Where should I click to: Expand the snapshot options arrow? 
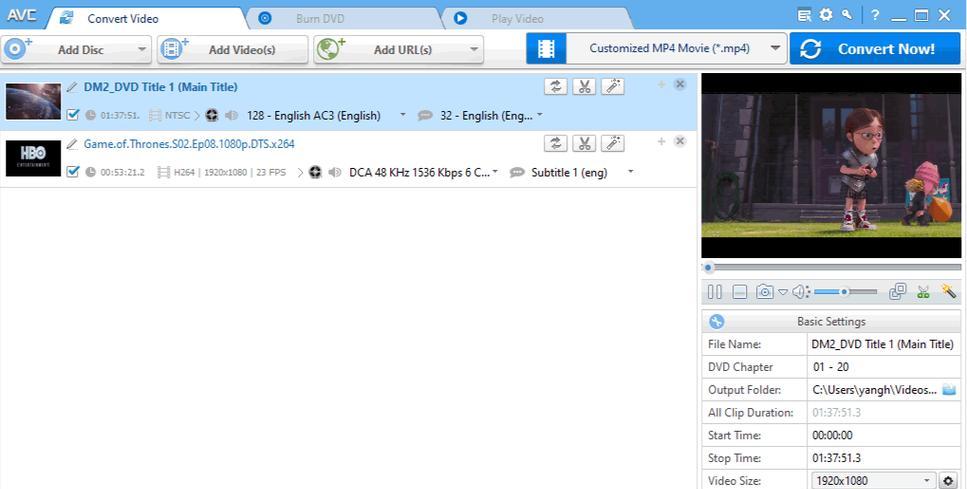tap(783, 292)
